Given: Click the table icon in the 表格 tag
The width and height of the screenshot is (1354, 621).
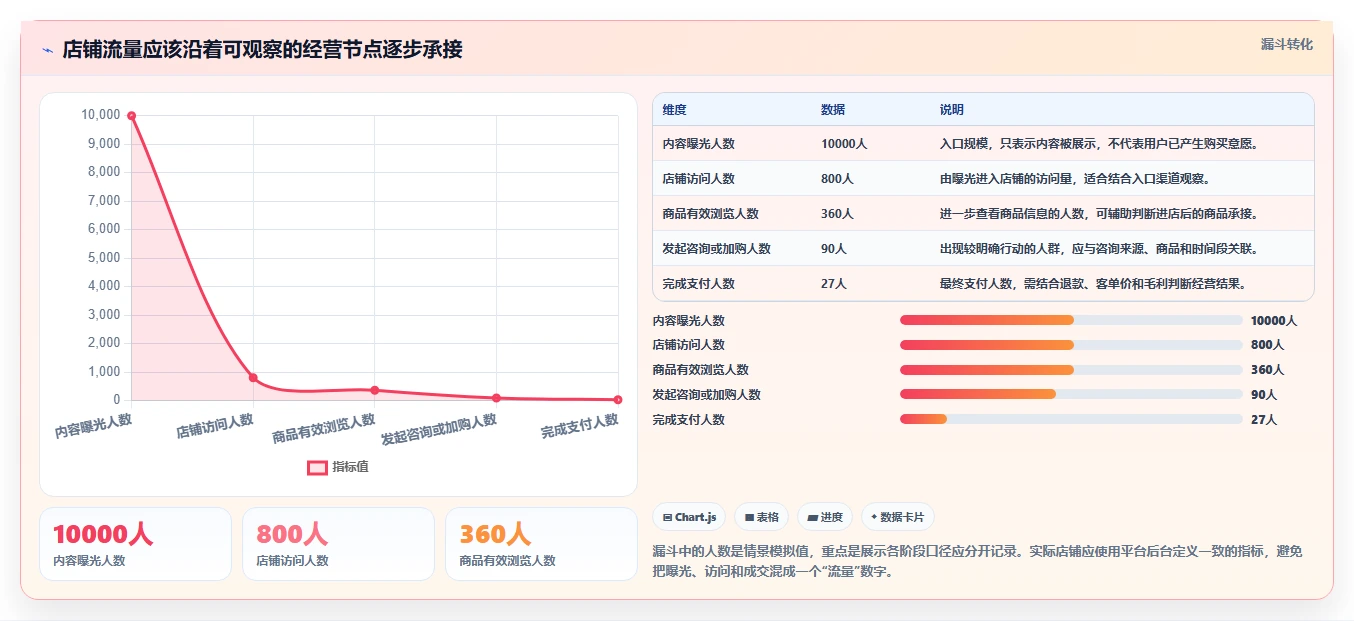Looking at the screenshot, I should (749, 518).
